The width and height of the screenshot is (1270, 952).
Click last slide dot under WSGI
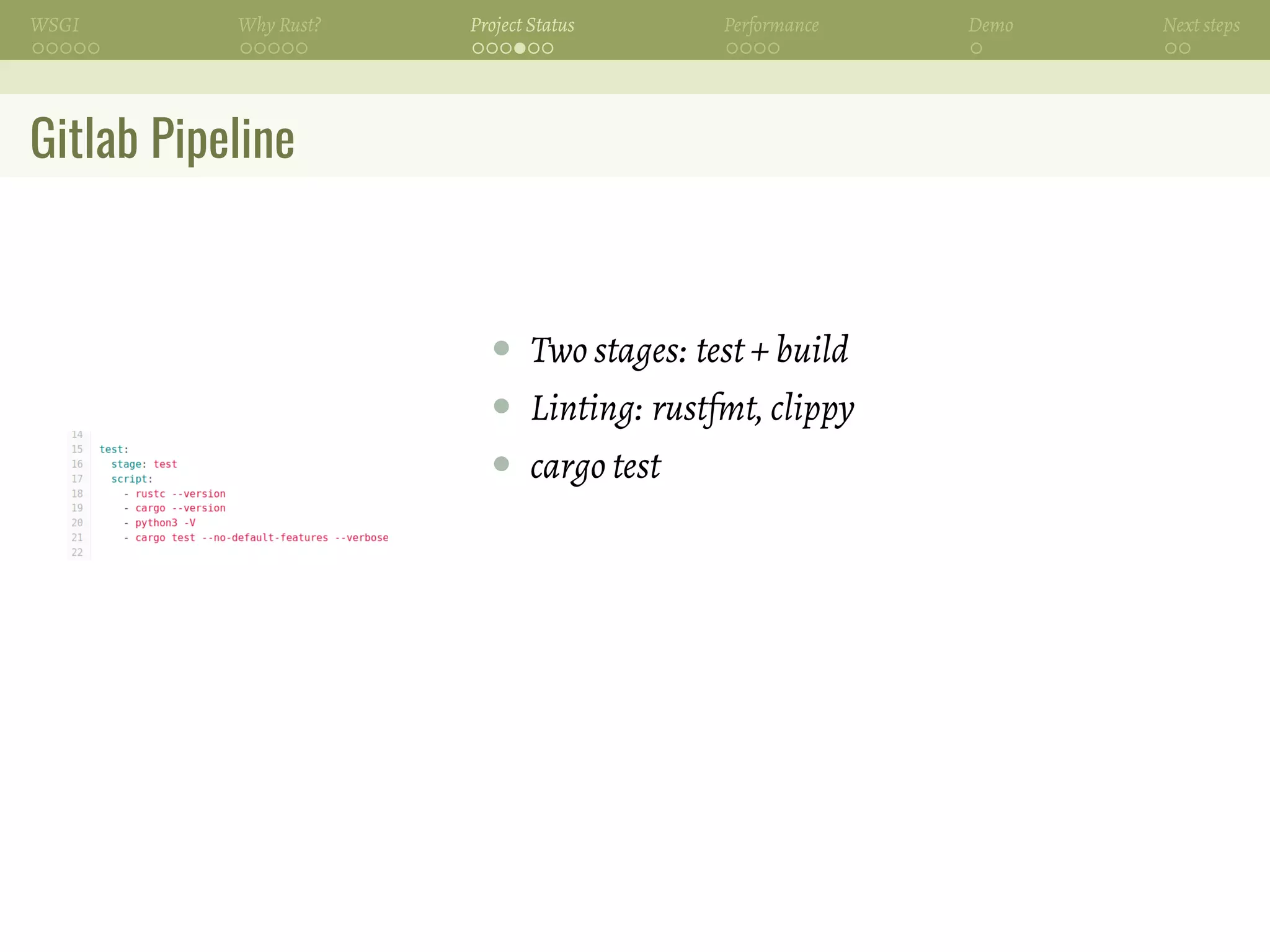(94, 48)
